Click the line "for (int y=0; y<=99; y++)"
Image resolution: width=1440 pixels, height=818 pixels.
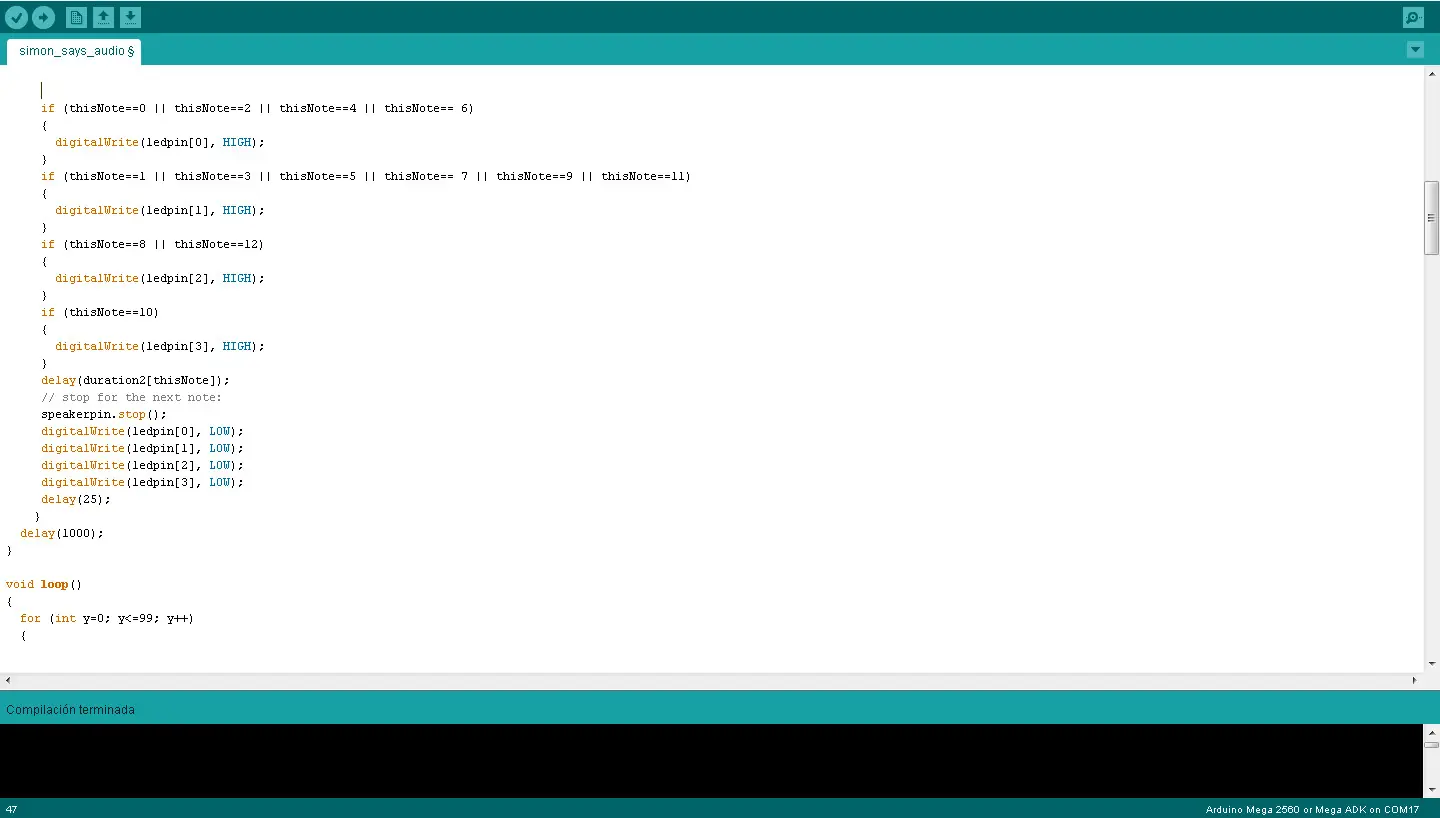(x=107, y=618)
